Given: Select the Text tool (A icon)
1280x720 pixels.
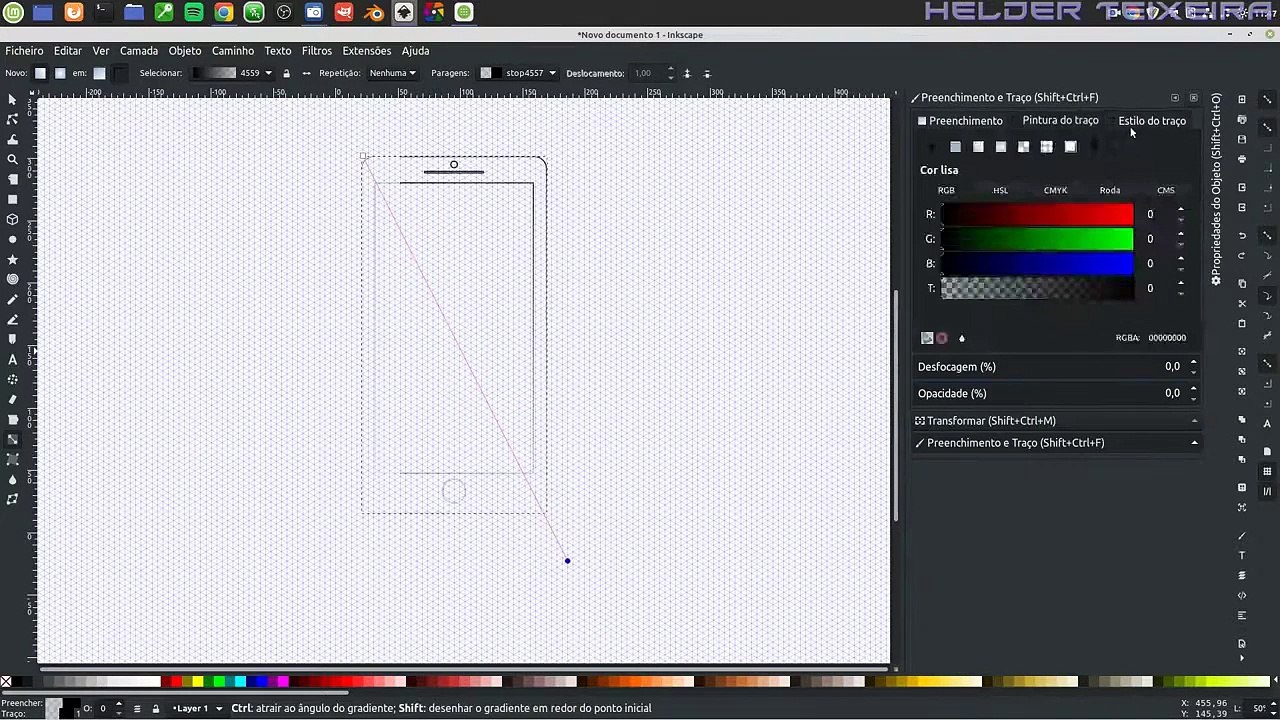Looking at the screenshot, I should click(12, 359).
